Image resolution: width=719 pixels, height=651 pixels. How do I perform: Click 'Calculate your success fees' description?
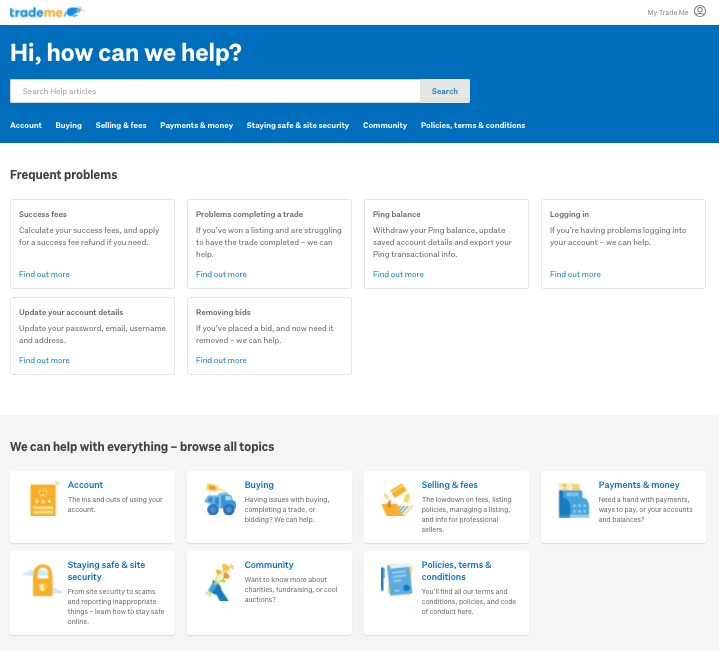(x=89, y=236)
